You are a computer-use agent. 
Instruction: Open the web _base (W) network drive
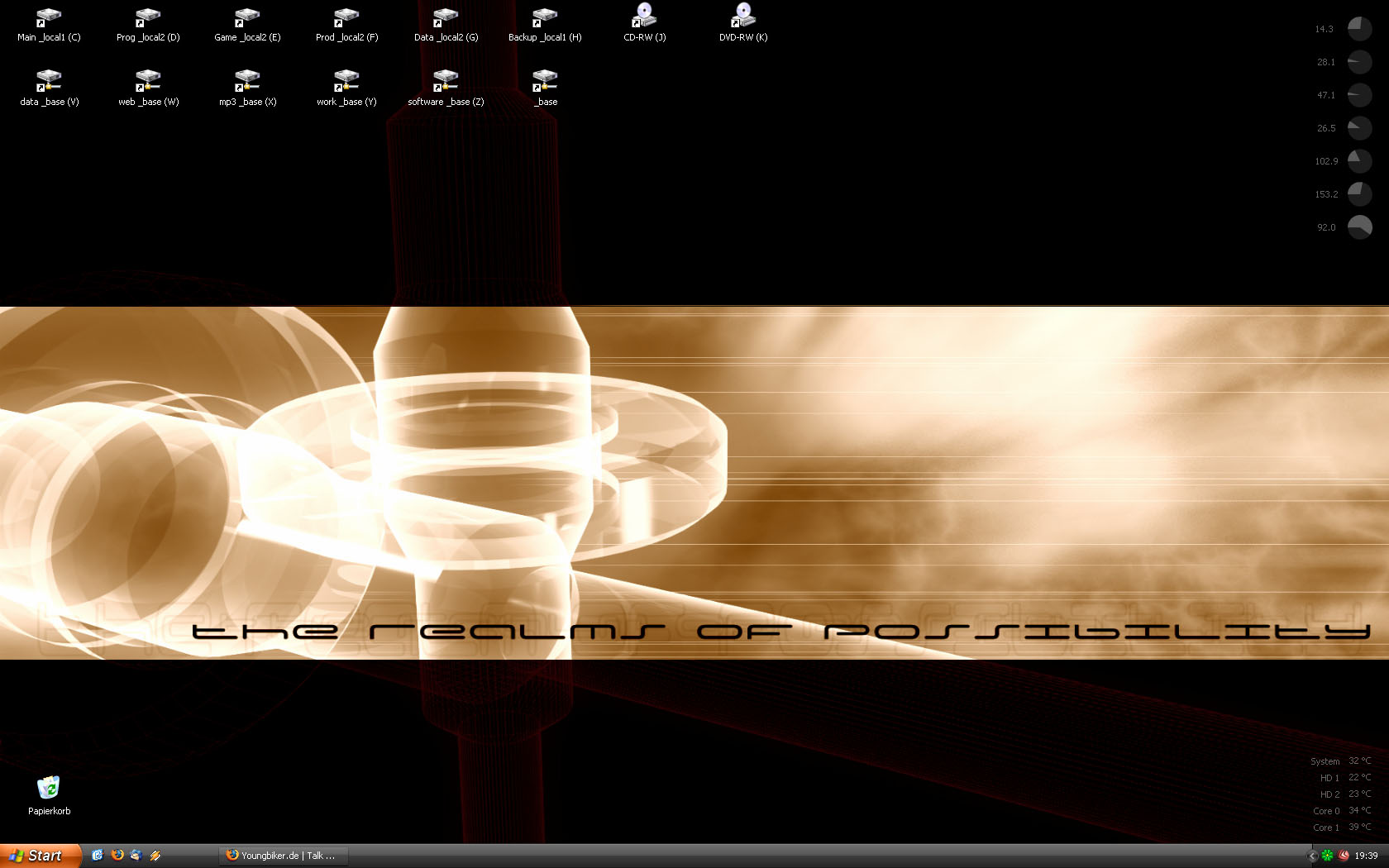point(148,89)
